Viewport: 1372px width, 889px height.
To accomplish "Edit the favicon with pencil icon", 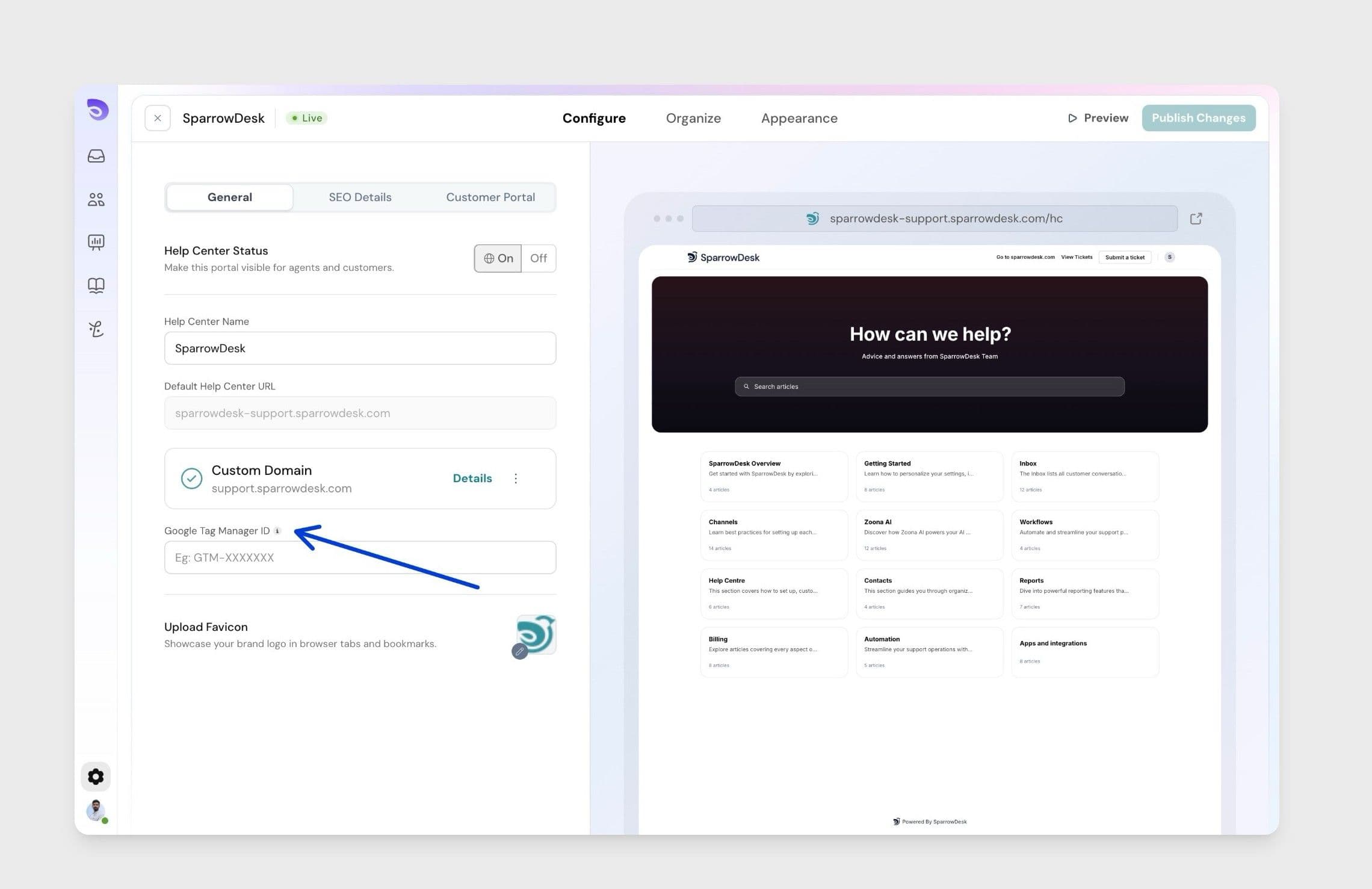I will [x=520, y=651].
